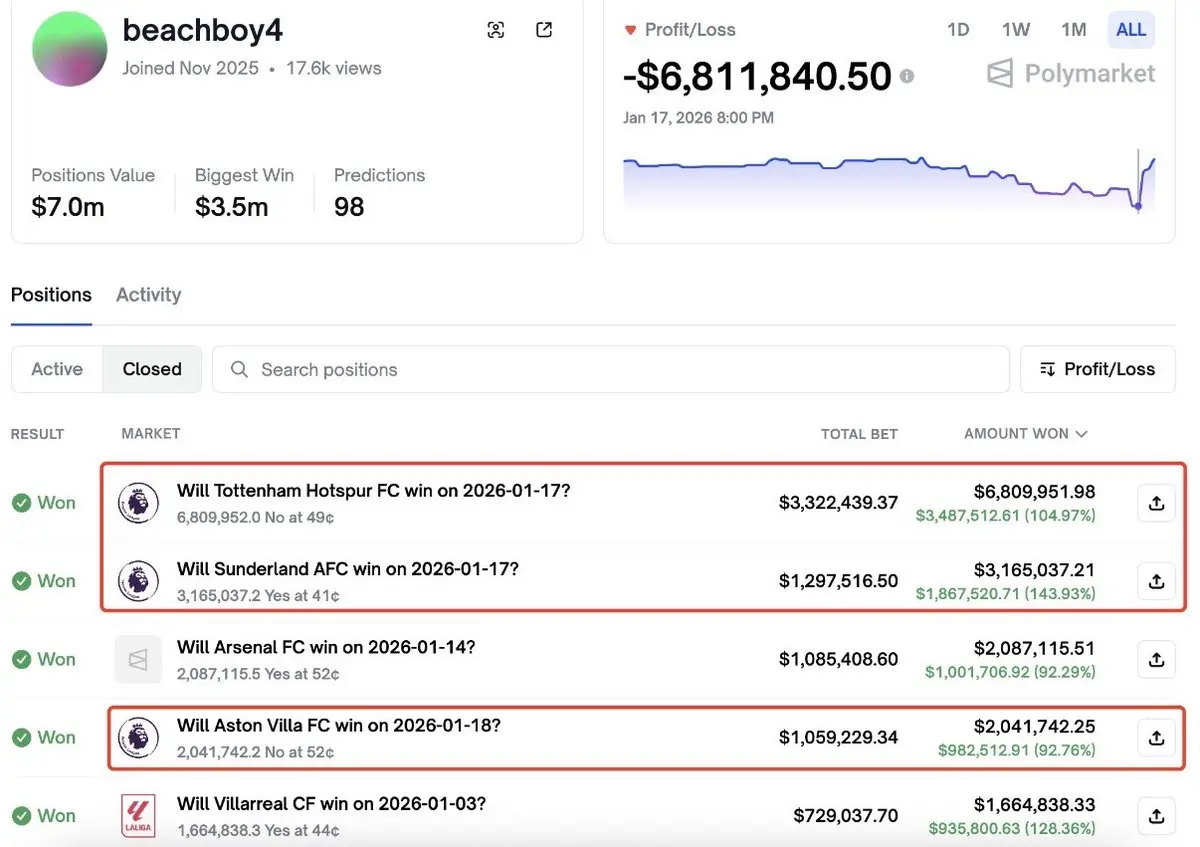Image resolution: width=1200 pixels, height=847 pixels.
Task: Open the Sunderland AFC market link
Action: click(348, 569)
